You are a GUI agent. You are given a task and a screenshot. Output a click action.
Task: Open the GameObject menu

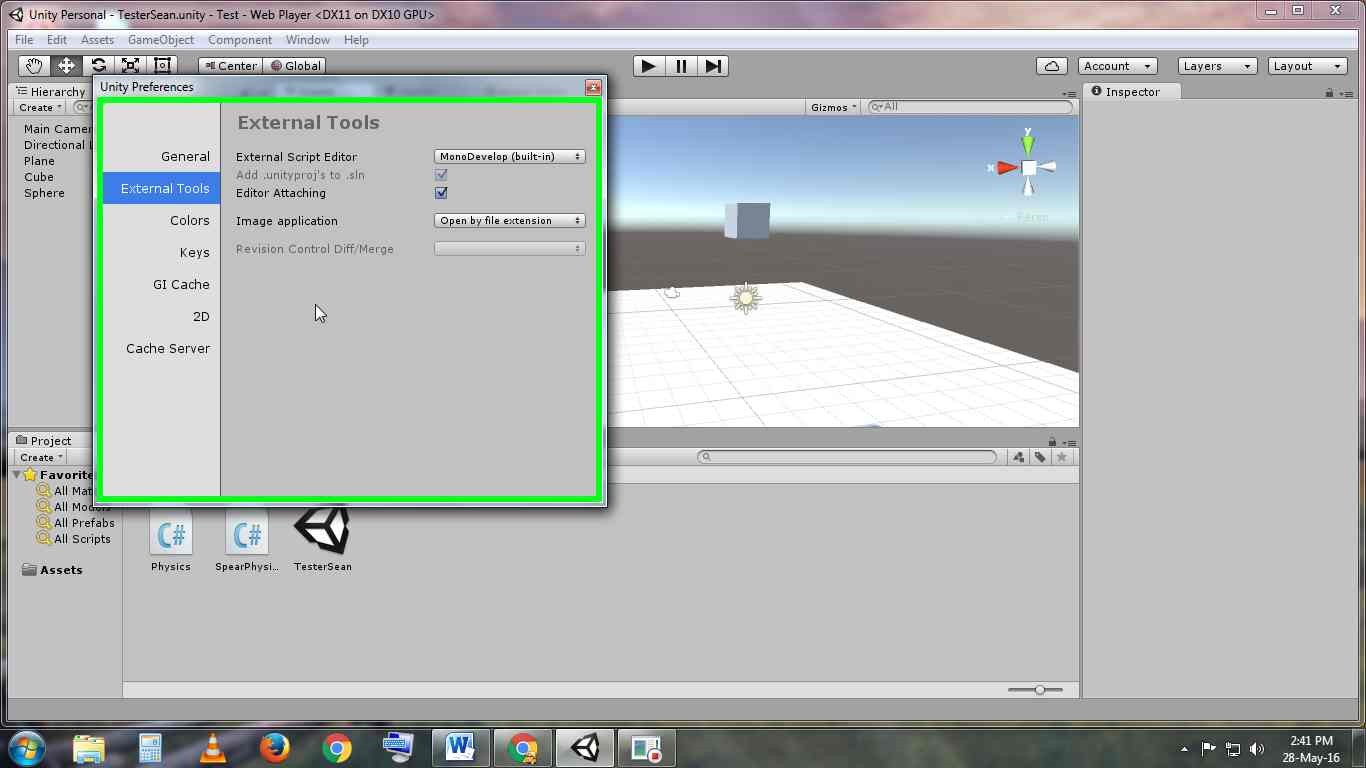click(x=161, y=40)
